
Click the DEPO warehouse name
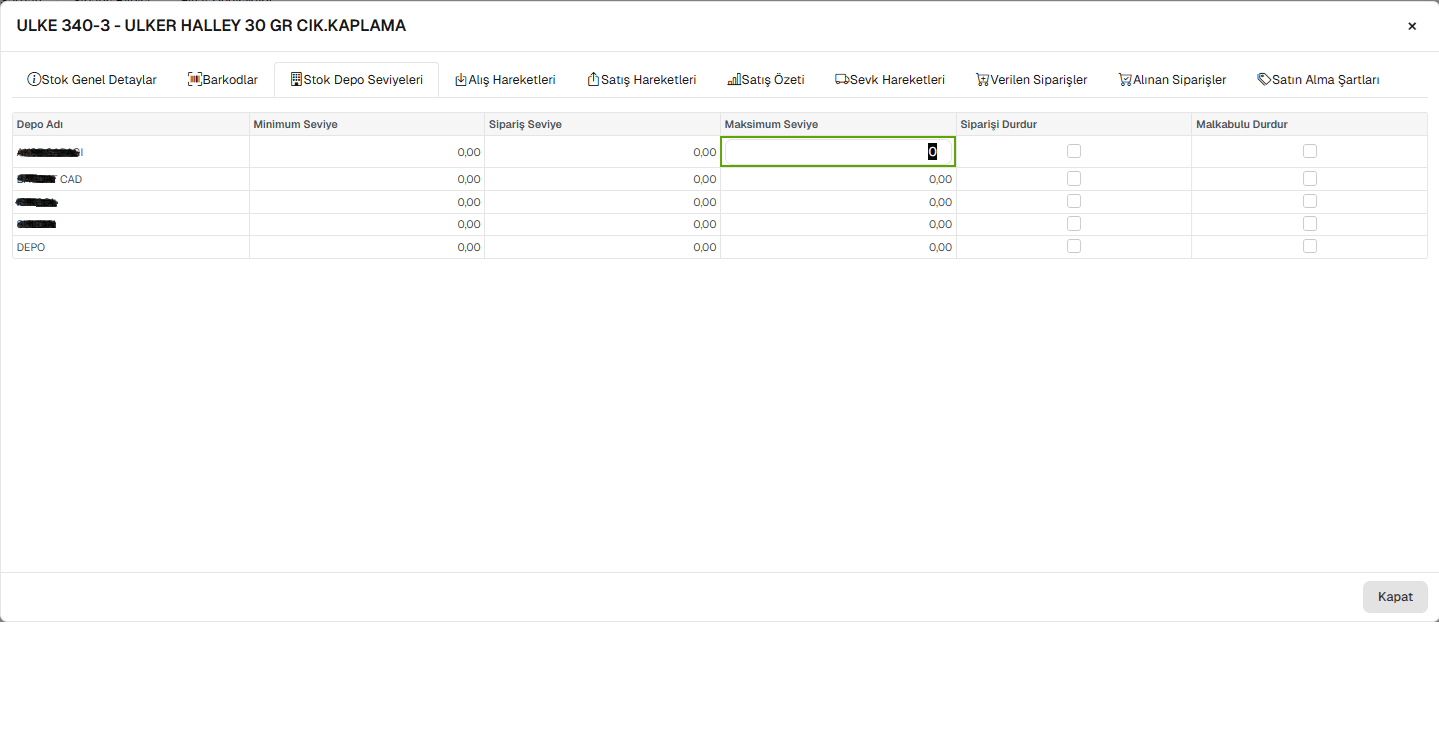[x=31, y=247]
